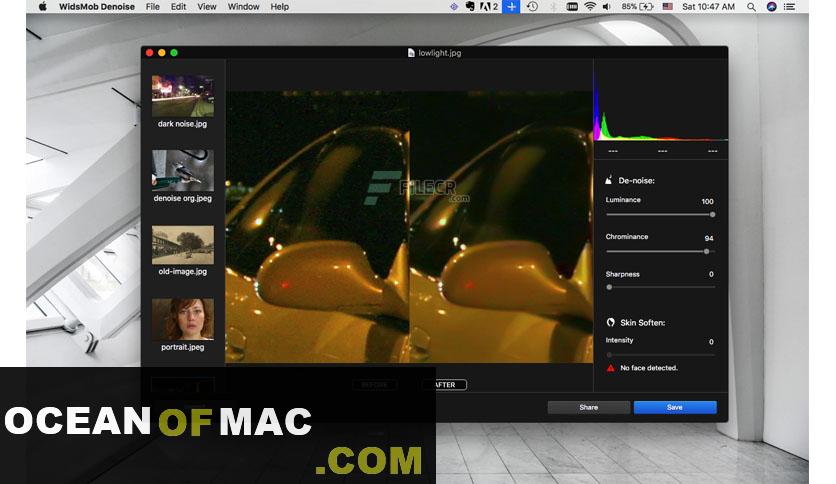The height and width of the screenshot is (484, 836).
Task: Open the Wi-Fi status menu
Action: click(x=590, y=6)
